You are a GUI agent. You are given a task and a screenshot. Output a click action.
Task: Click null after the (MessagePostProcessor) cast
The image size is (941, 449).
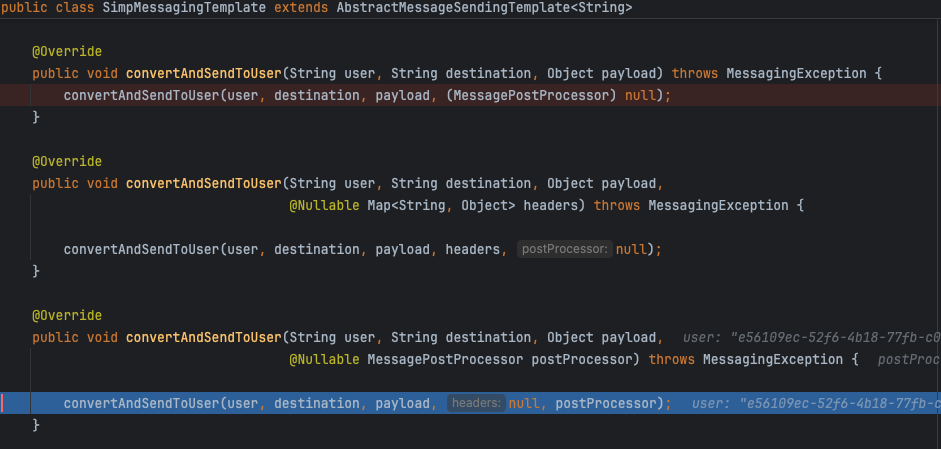click(x=640, y=95)
